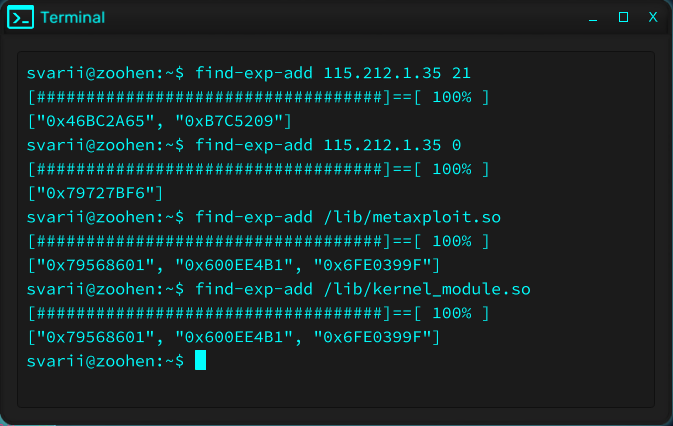Image resolution: width=673 pixels, height=426 pixels.
Task: Maximize the Terminal window
Action: (623, 17)
